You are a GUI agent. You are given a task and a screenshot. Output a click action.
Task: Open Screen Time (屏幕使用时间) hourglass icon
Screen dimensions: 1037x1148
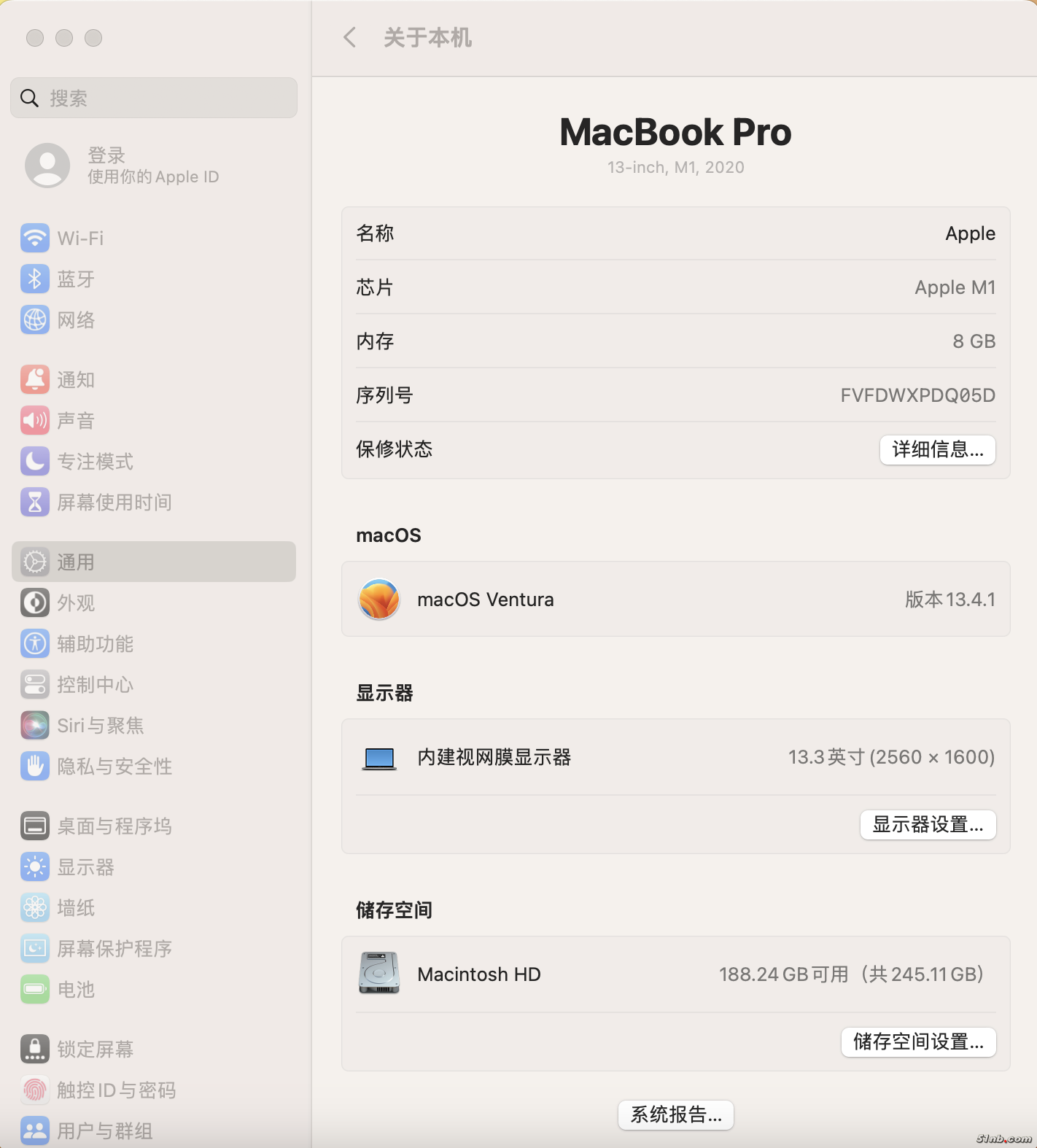(x=35, y=502)
